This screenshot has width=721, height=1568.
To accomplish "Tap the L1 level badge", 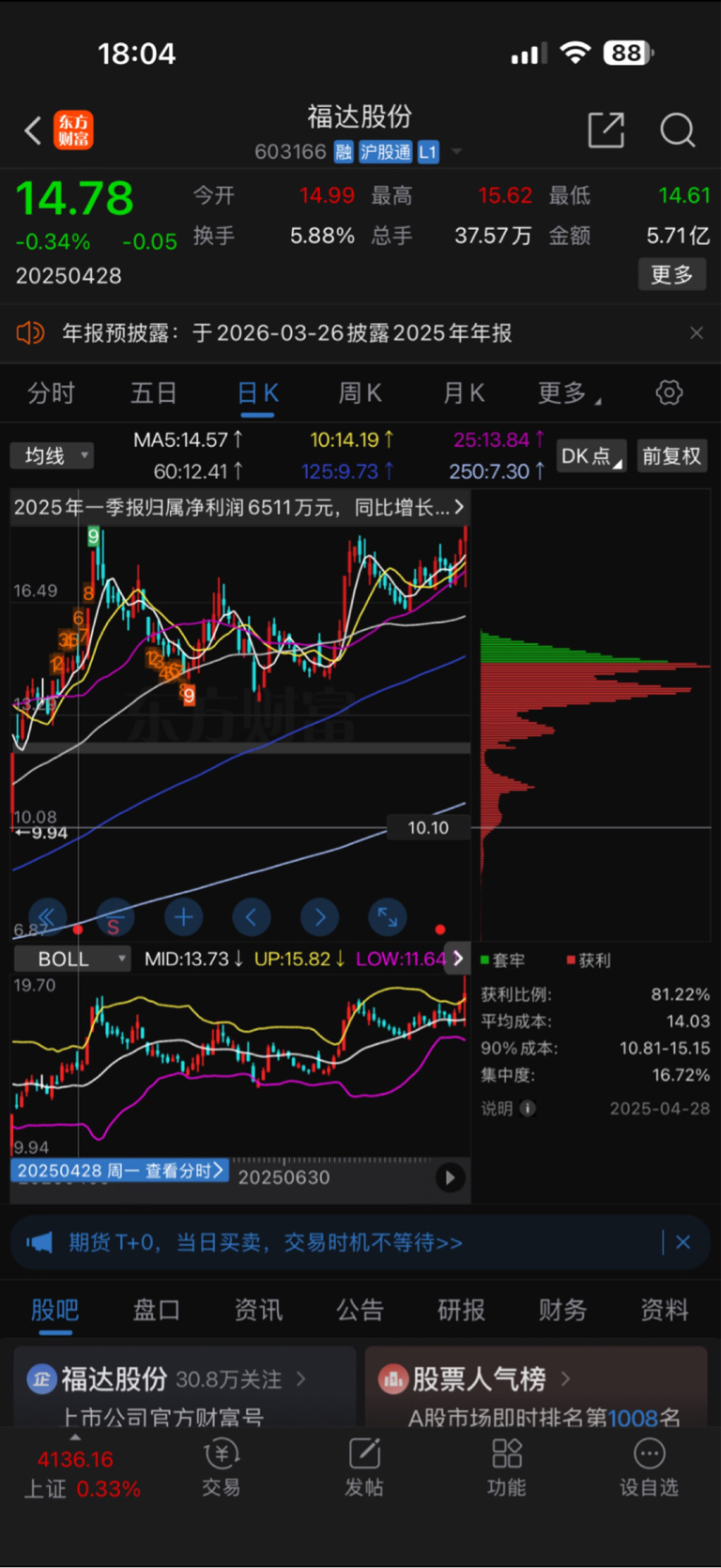I will (x=428, y=152).
